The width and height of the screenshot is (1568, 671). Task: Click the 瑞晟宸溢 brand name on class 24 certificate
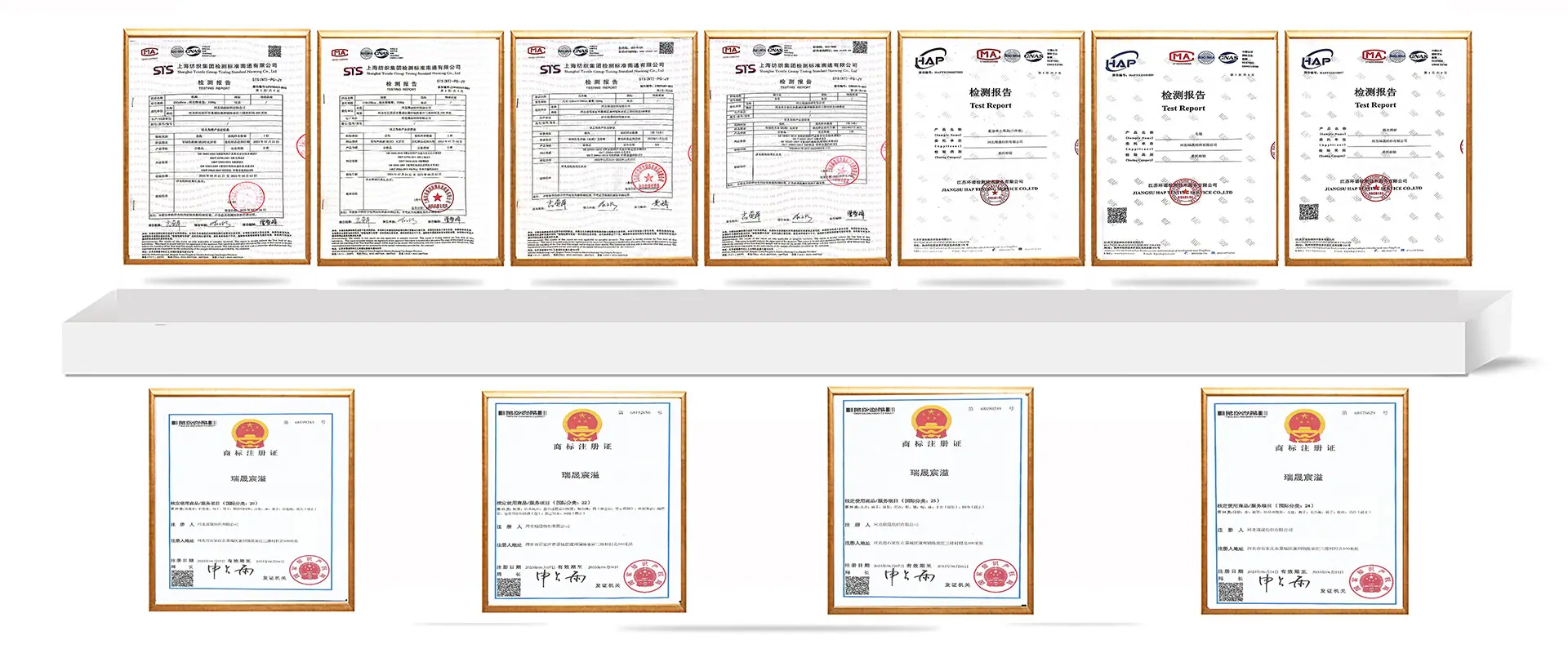coord(1303,478)
